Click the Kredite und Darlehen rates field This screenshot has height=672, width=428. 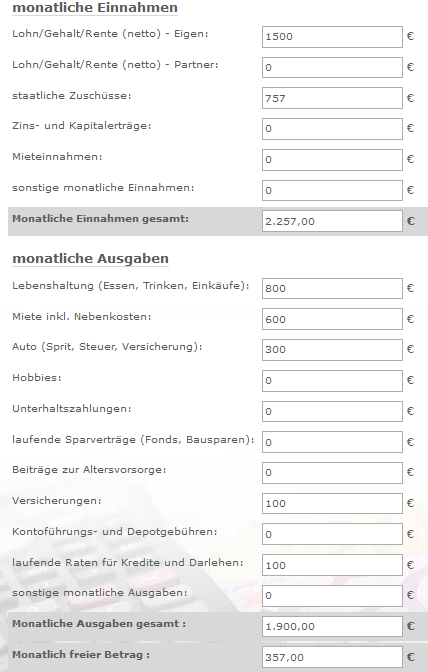332,565
